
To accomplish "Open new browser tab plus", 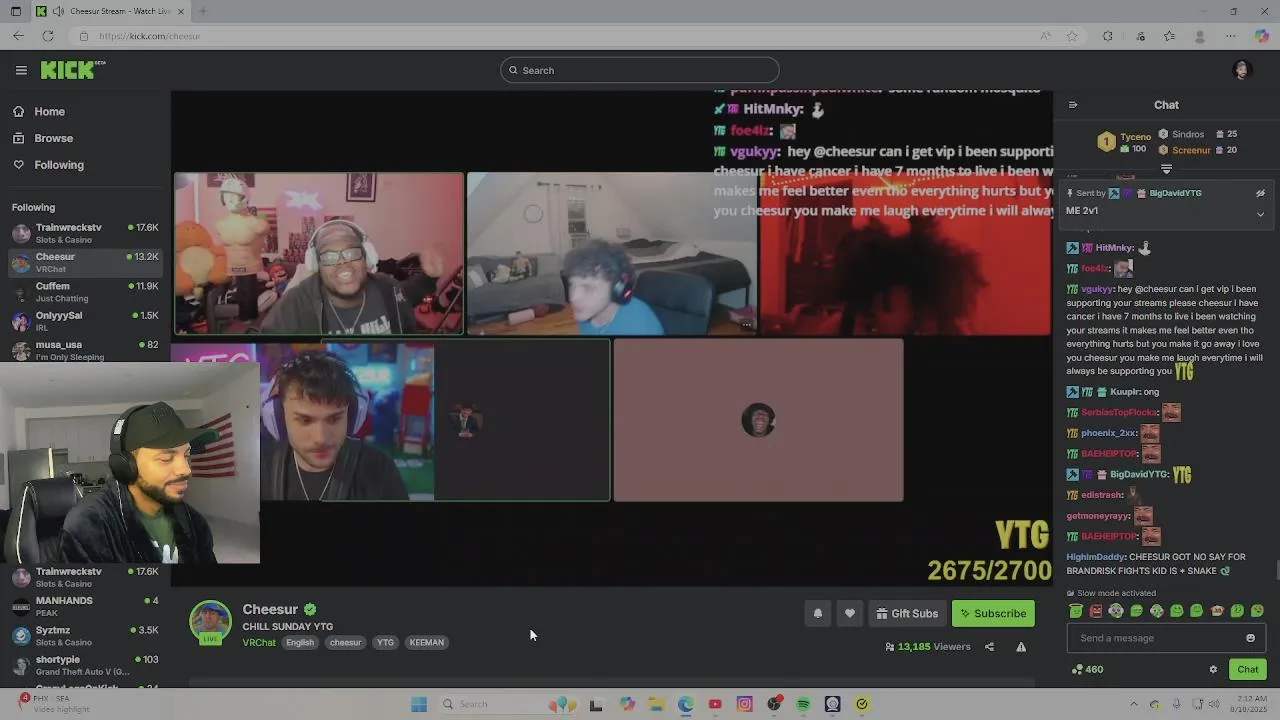I will (x=202, y=11).
